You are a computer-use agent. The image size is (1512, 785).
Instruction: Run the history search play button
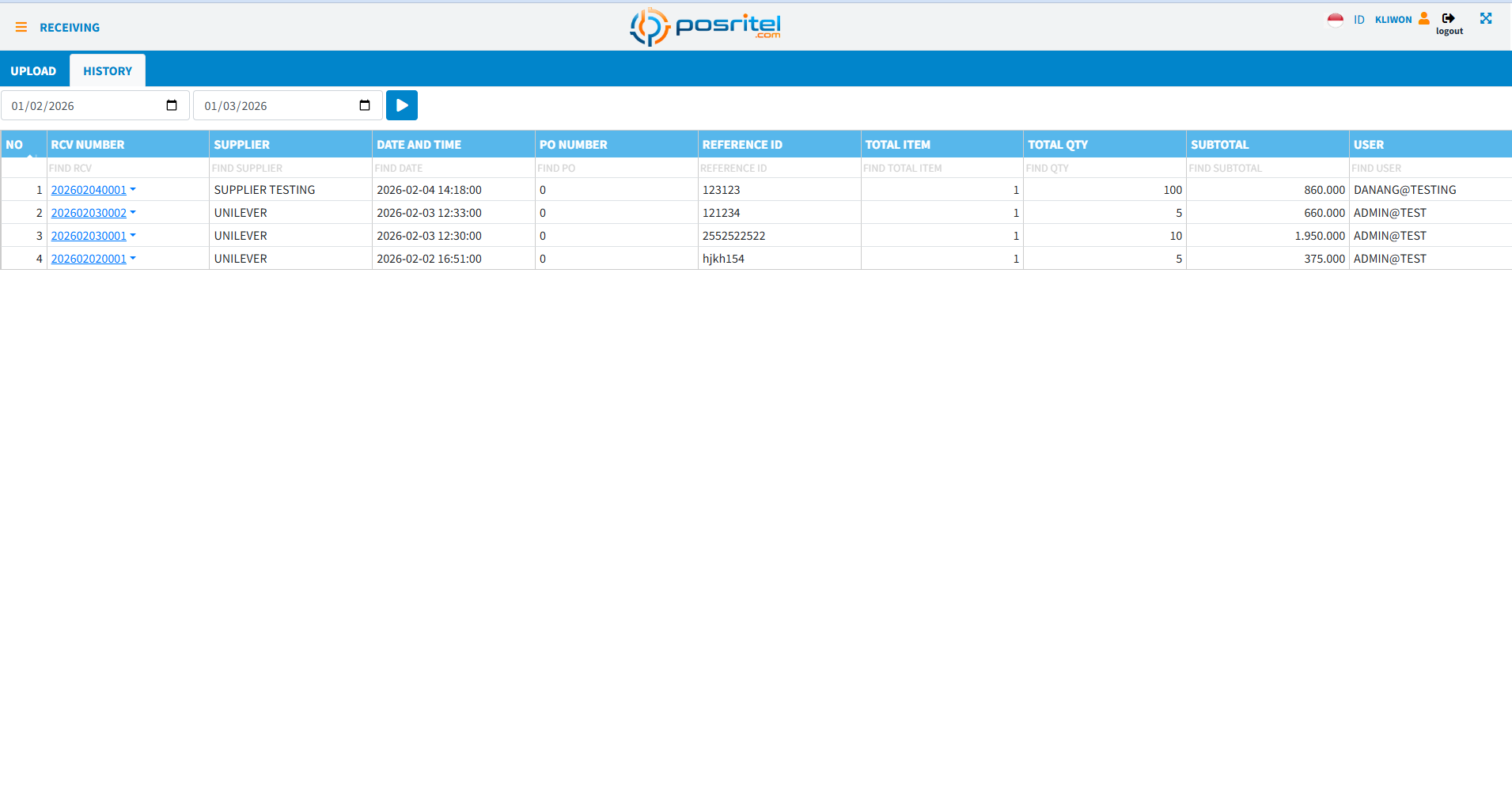[x=402, y=105]
